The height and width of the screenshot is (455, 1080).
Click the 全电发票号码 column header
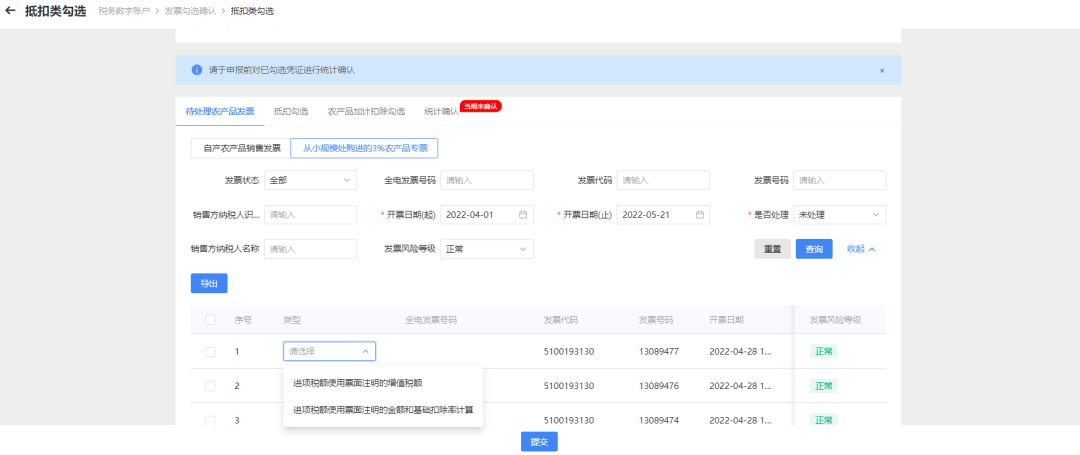click(431, 320)
